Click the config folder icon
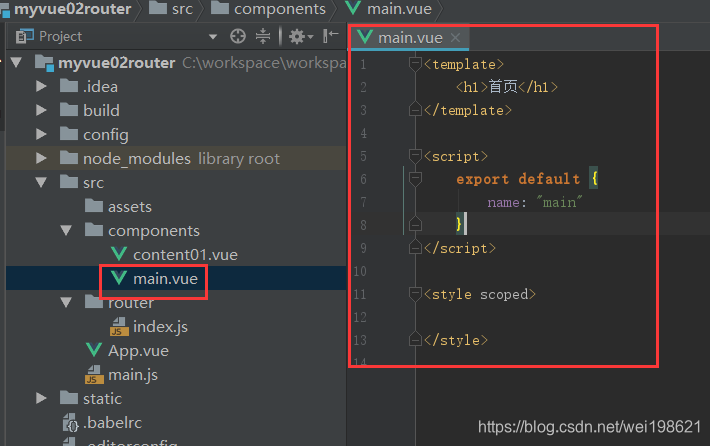 69,134
